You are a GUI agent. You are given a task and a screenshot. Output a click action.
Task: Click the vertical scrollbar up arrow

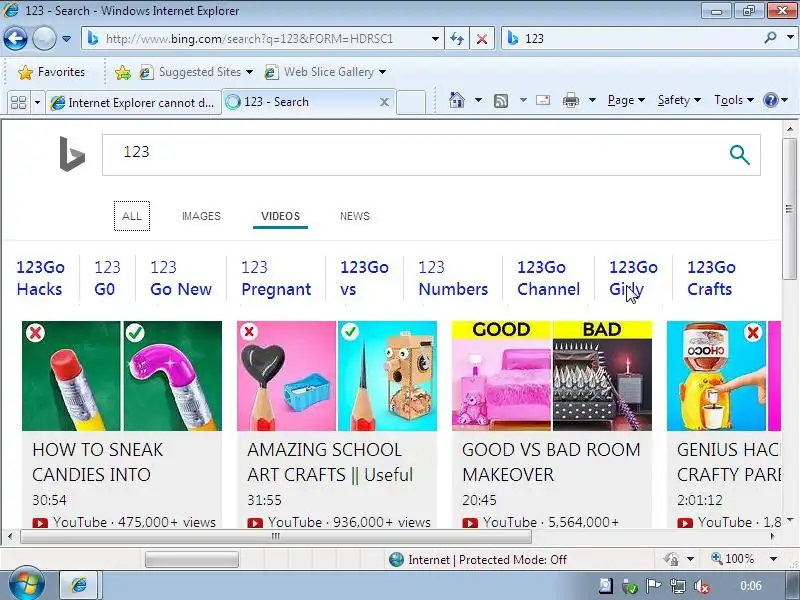coord(790,129)
